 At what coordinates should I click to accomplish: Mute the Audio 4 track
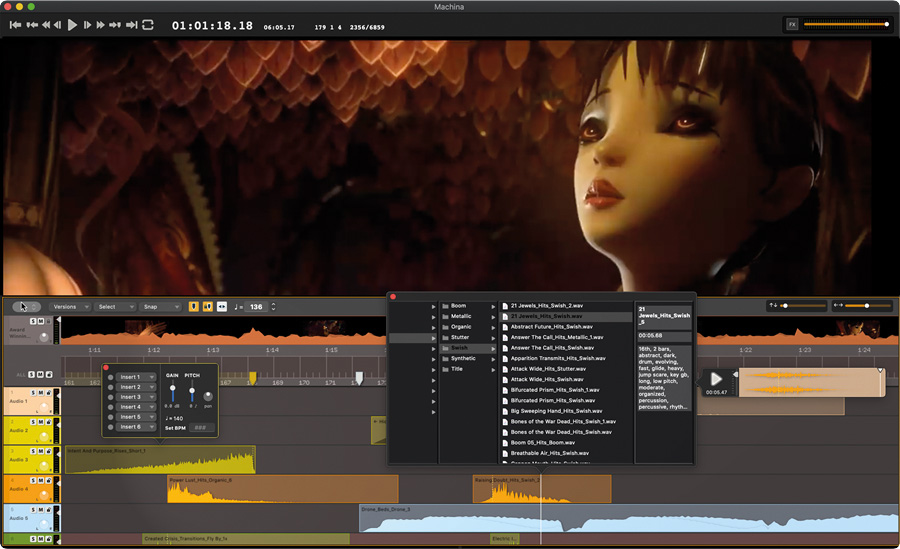tap(41, 481)
